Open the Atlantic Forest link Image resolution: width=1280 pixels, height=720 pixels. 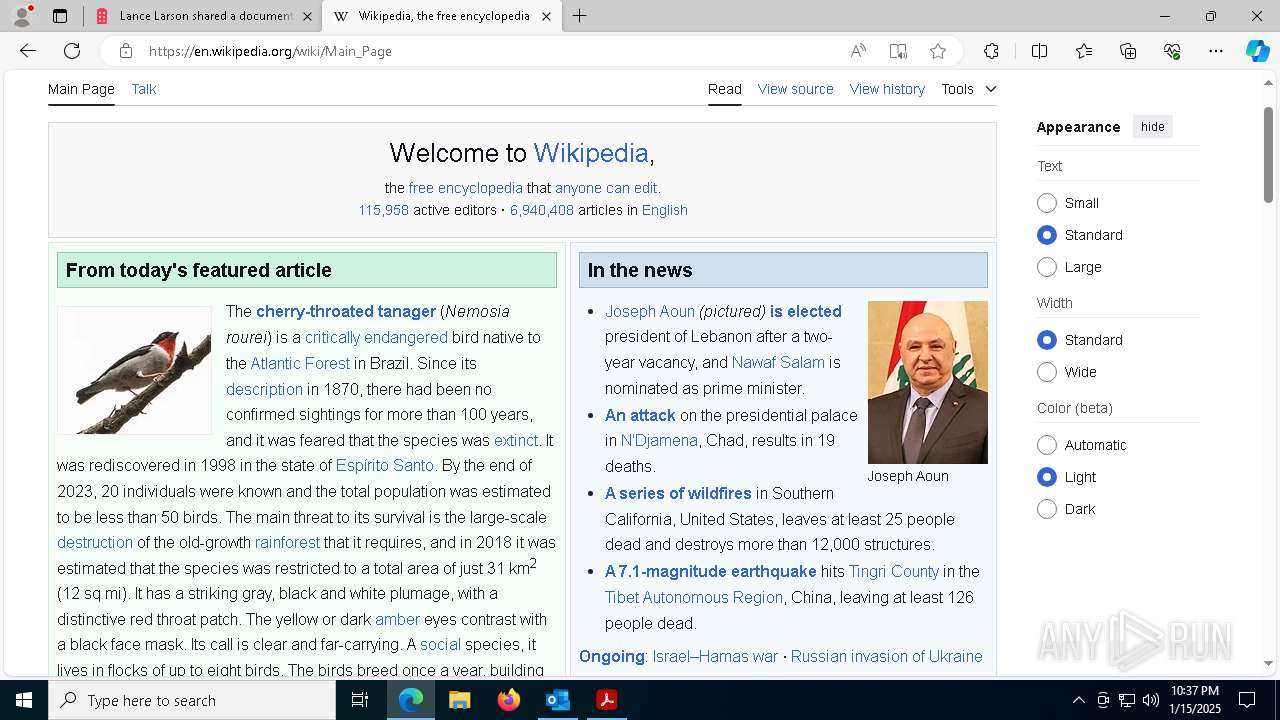300,363
